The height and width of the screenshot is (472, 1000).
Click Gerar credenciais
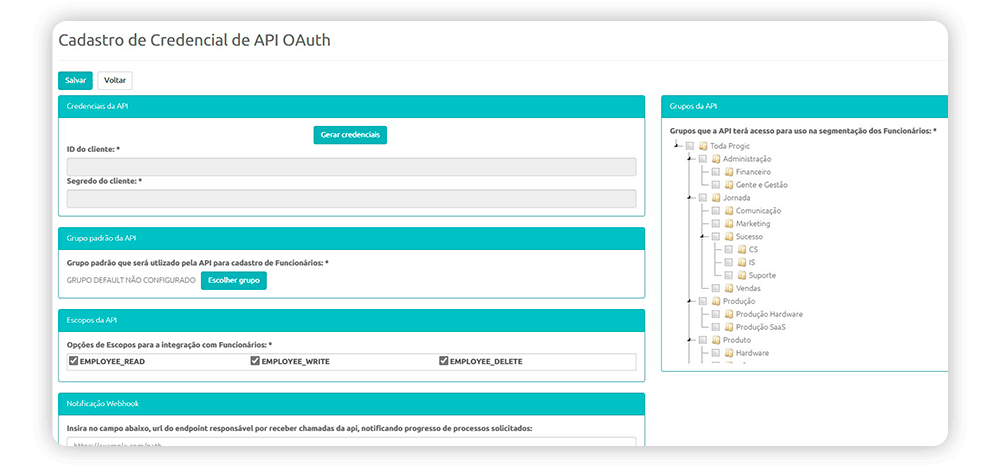350,135
